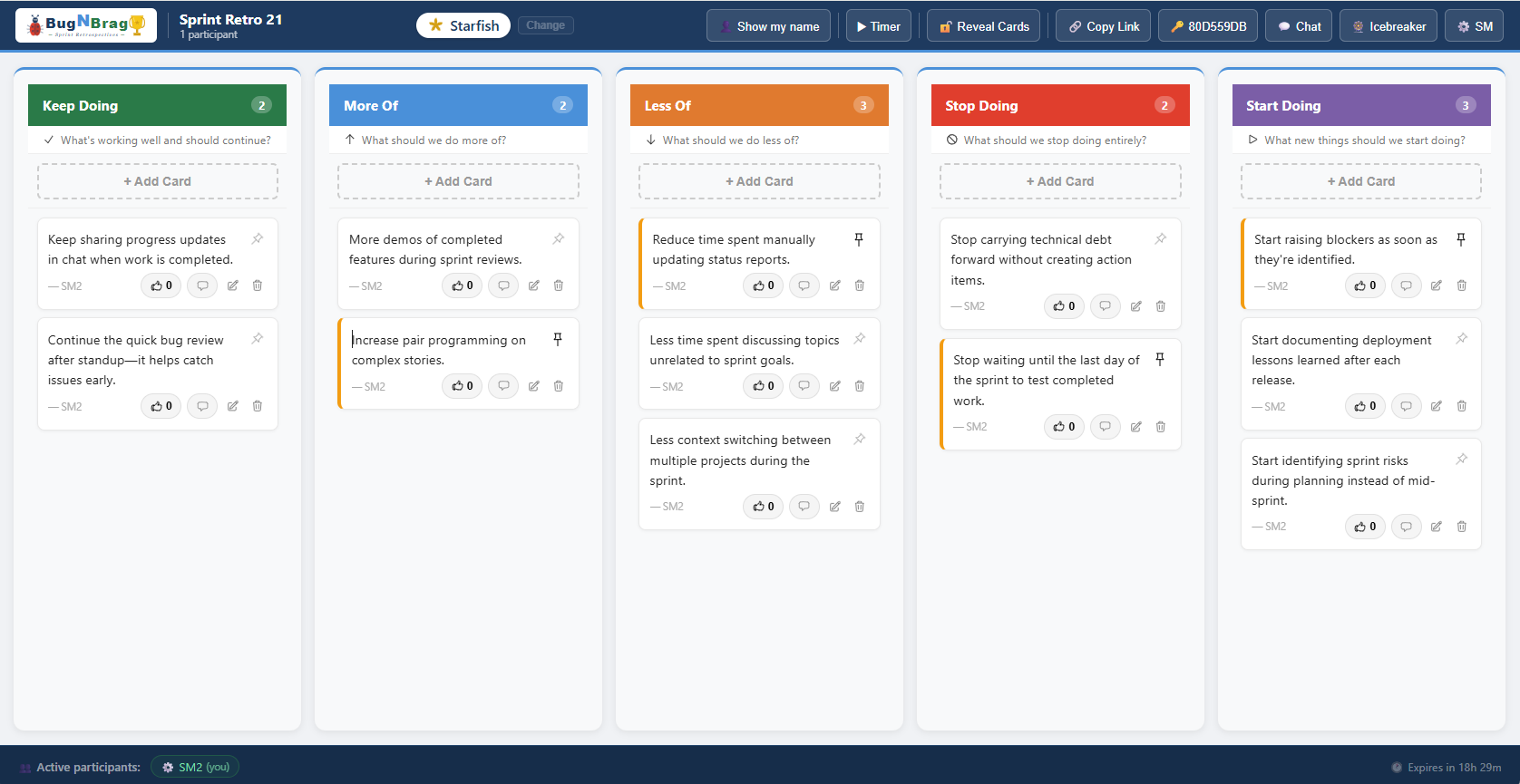The width and height of the screenshot is (1520, 784).
Task: Comment on the 'Increase pair programming' card
Action: coord(503,386)
